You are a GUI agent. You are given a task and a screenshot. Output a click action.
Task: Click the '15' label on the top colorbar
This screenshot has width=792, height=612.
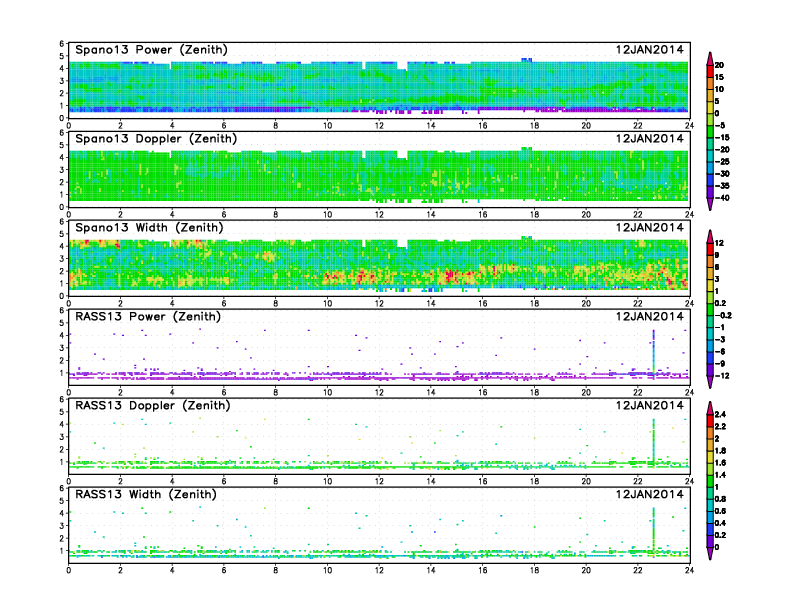(719, 77)
